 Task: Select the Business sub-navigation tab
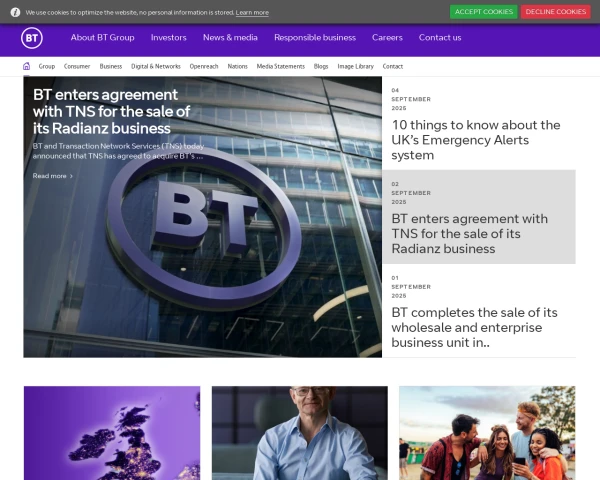(111, 66)
